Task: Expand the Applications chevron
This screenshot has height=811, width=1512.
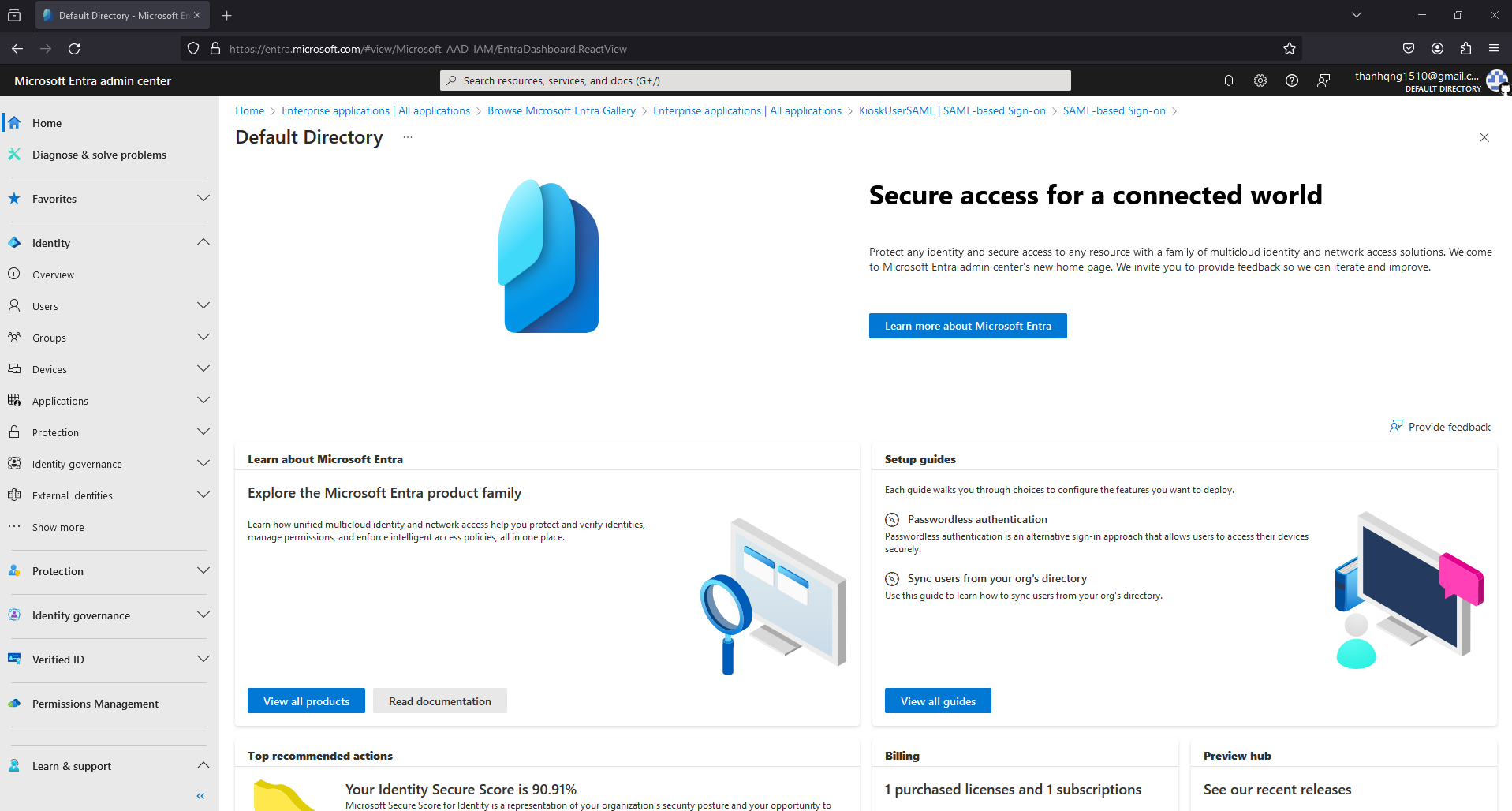Action: tap(203, 401)
